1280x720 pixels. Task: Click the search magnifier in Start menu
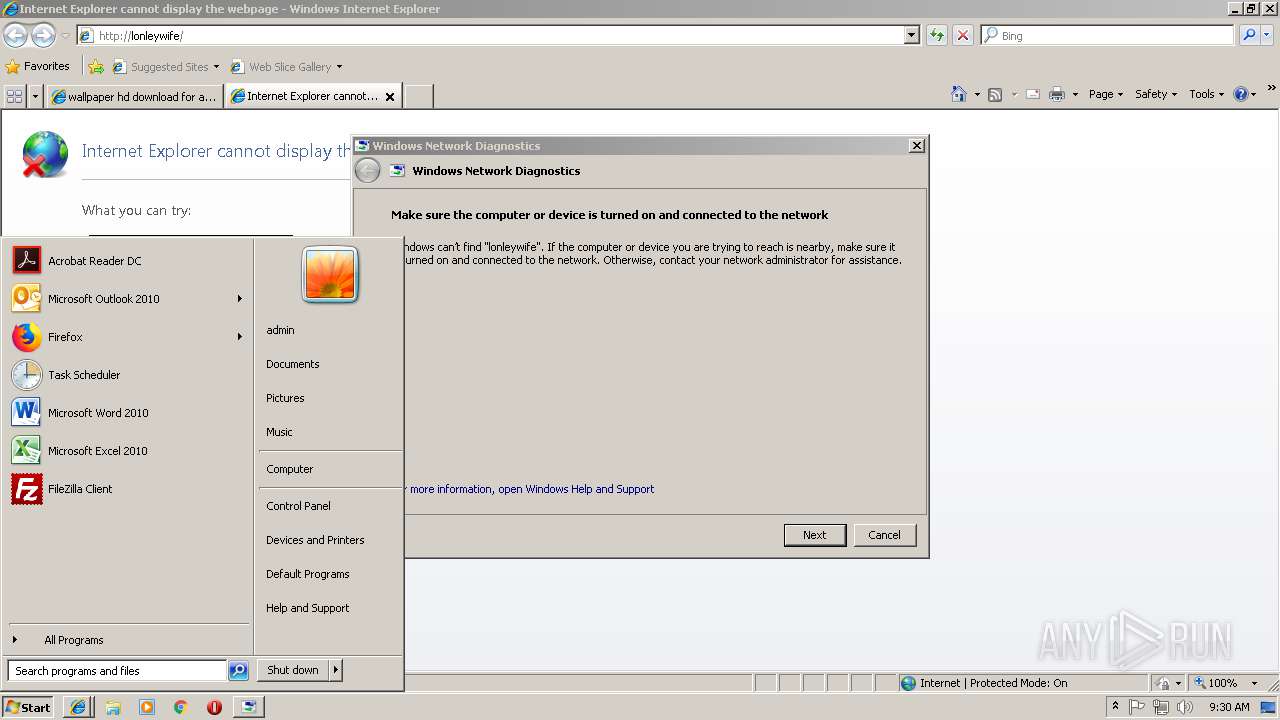(238, 671)
